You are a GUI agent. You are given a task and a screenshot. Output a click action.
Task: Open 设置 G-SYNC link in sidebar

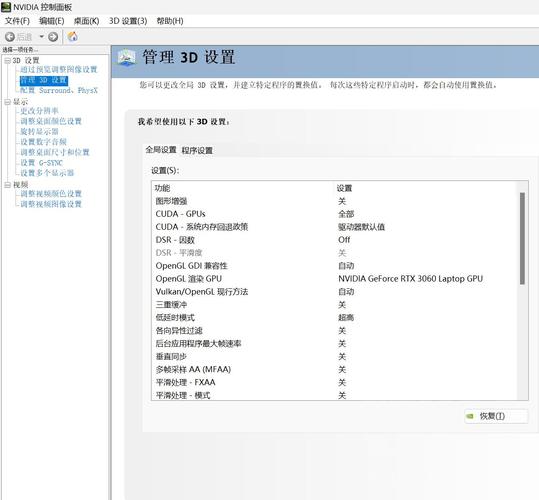41,163
